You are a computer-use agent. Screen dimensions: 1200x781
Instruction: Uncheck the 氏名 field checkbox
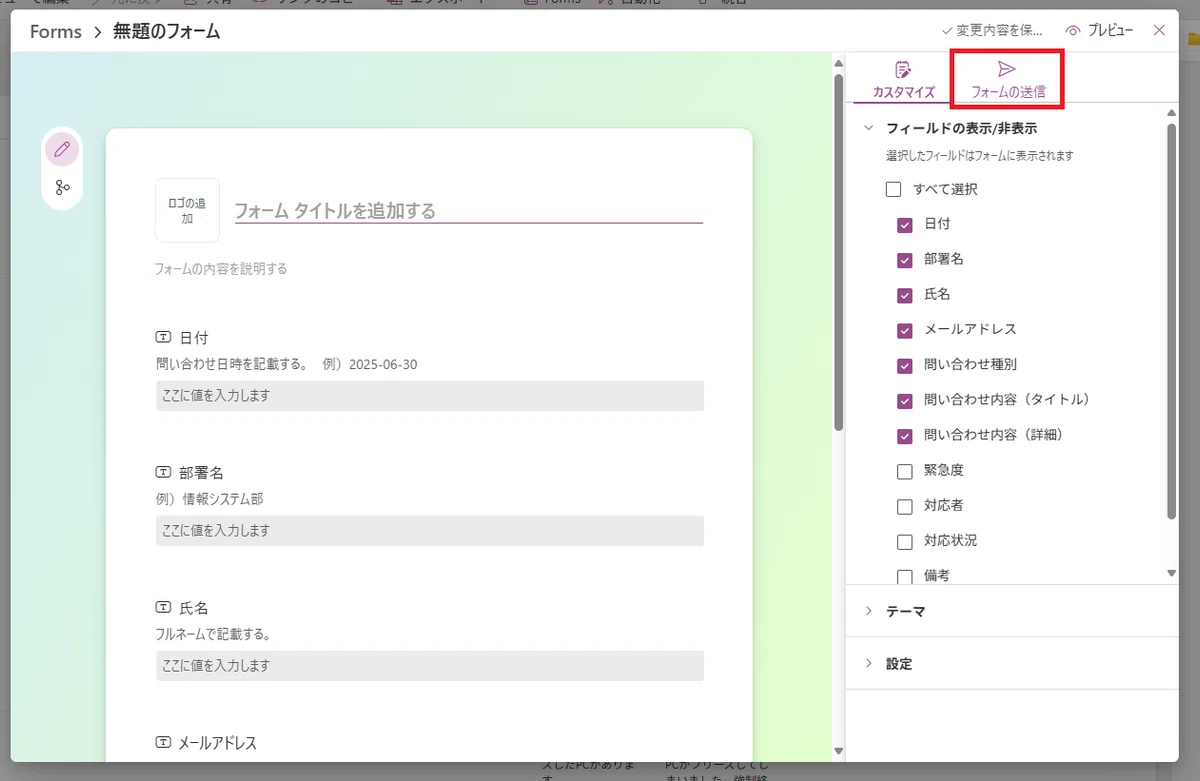pos(905,295)
